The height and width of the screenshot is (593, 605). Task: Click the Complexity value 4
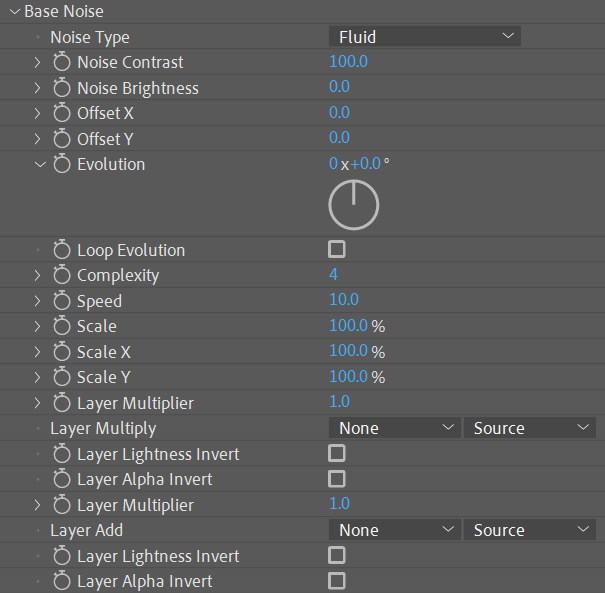tap(334, 275)
